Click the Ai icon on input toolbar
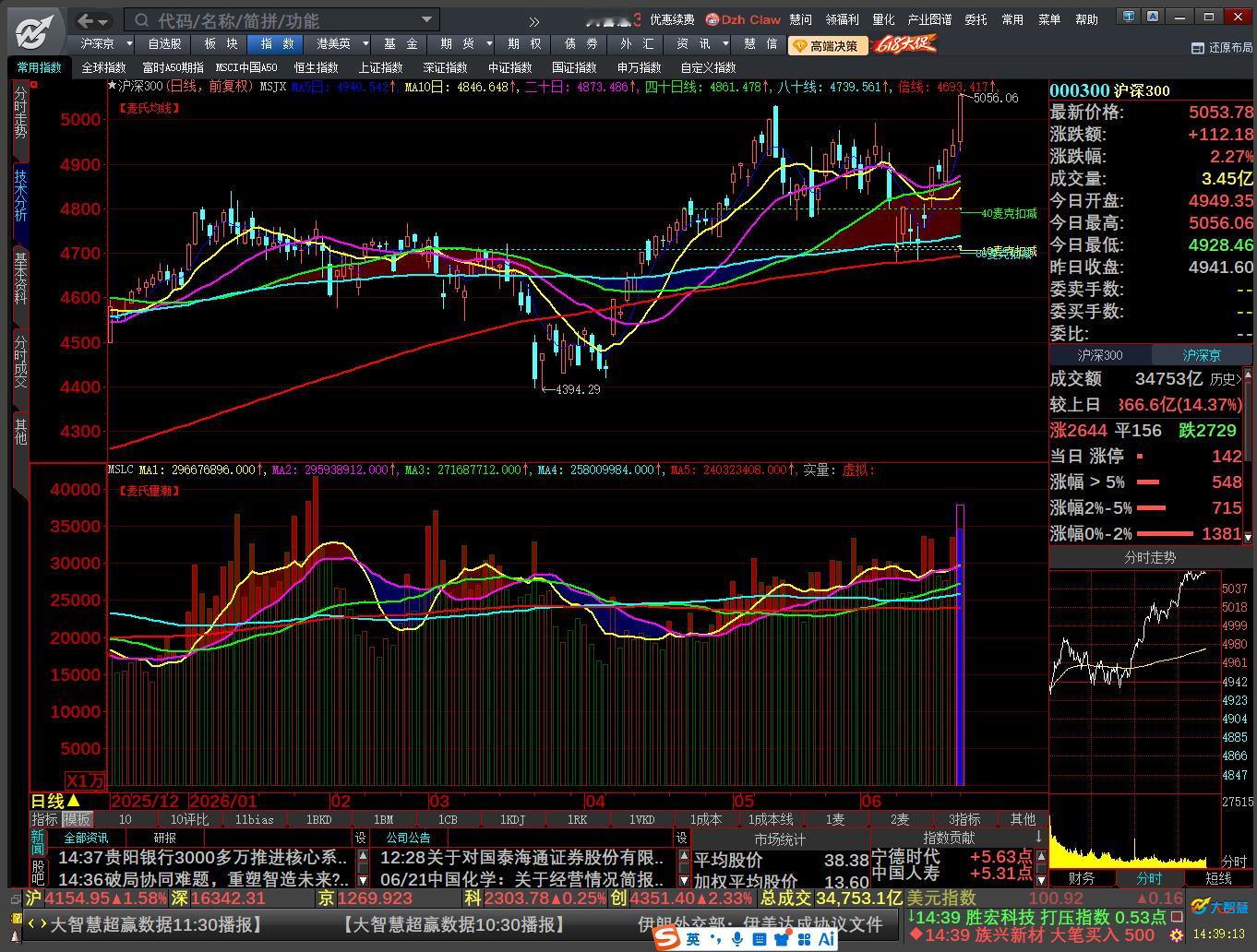Image resolution: width=1257 pixels, height=952 pixels. tap(826, 939)
